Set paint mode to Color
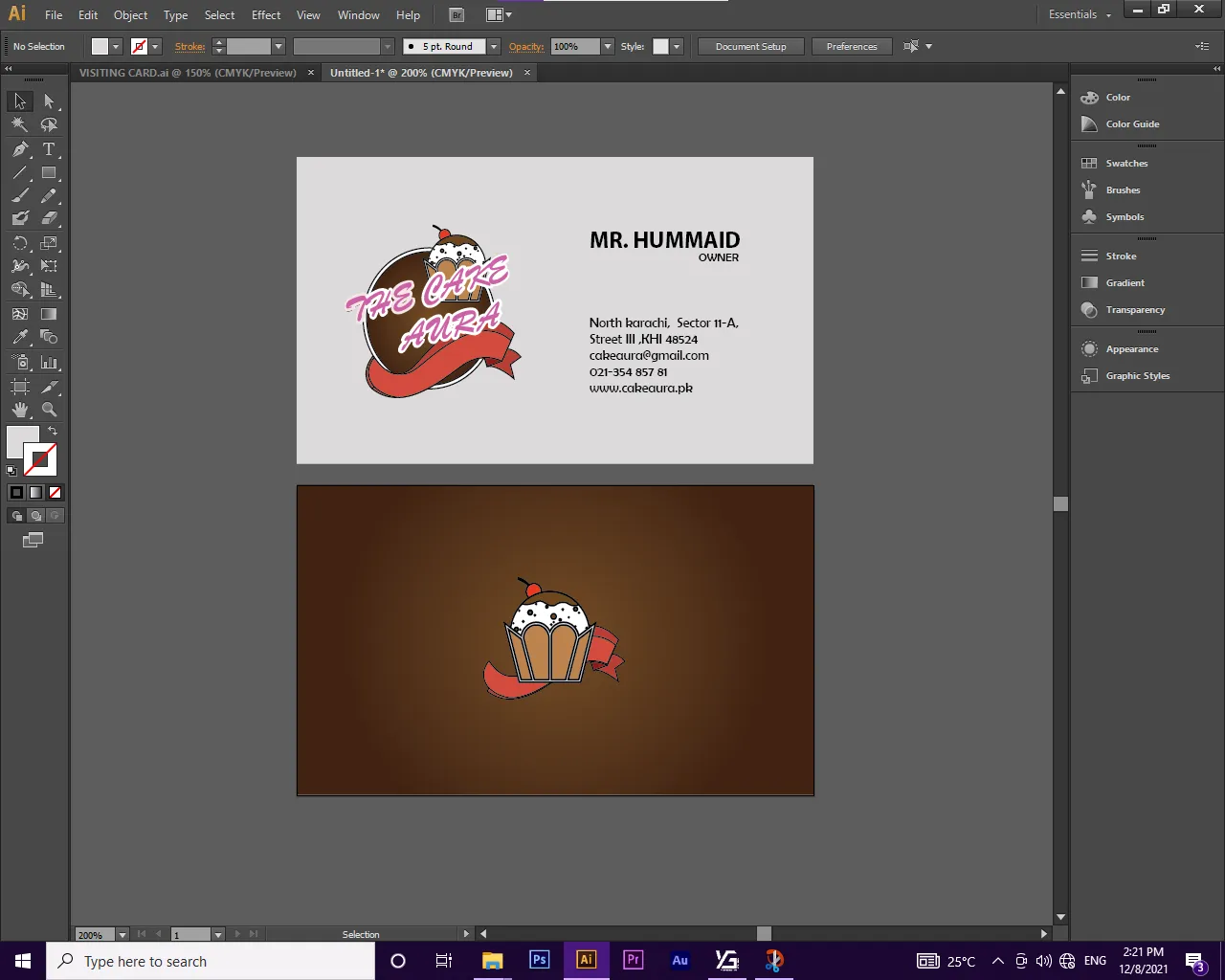The image size is (1225, 980). [16, 493]
